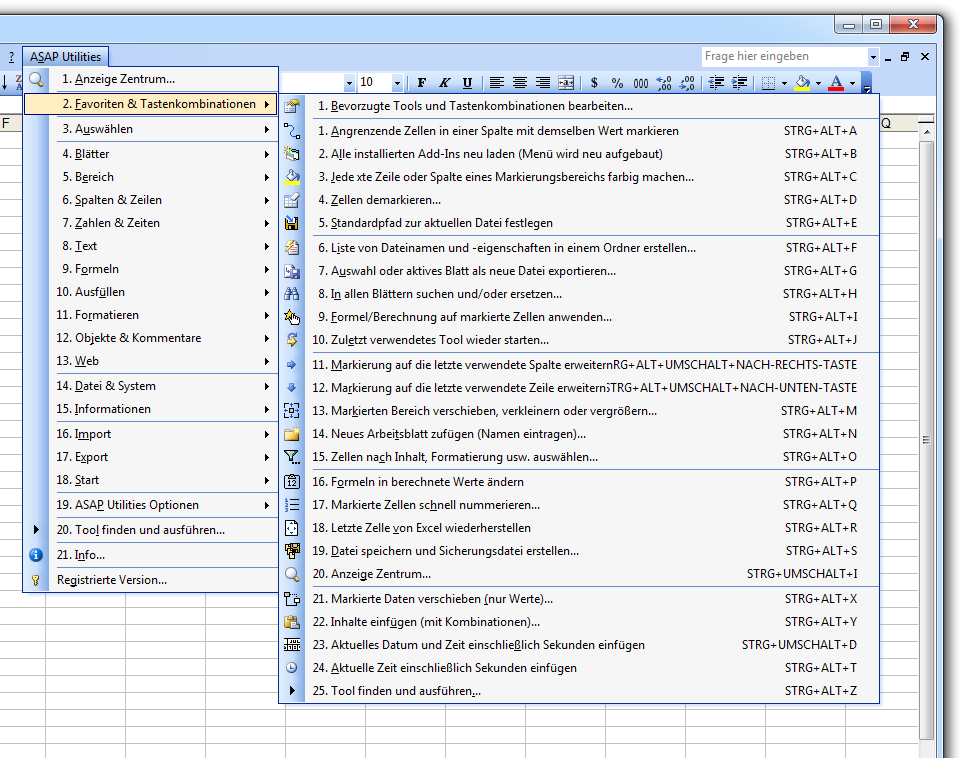The width and height of the screenshot is (964, 758).
Task: Click the fill color bucket icon
Action: pyautogui.click(x=802, y=82)
